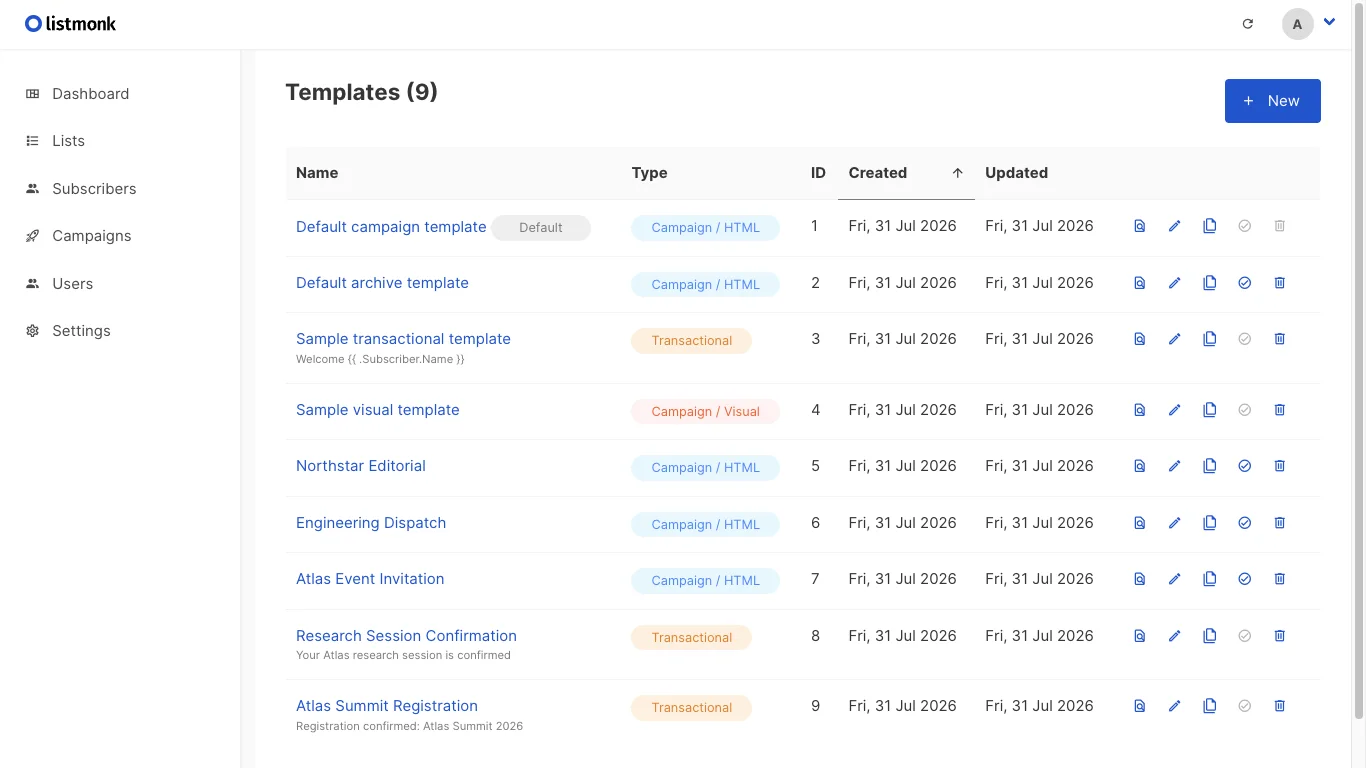Open Sample visual template link
Image resolution: width=1366 pixels, height=768 pixels.
click(378, 410)
